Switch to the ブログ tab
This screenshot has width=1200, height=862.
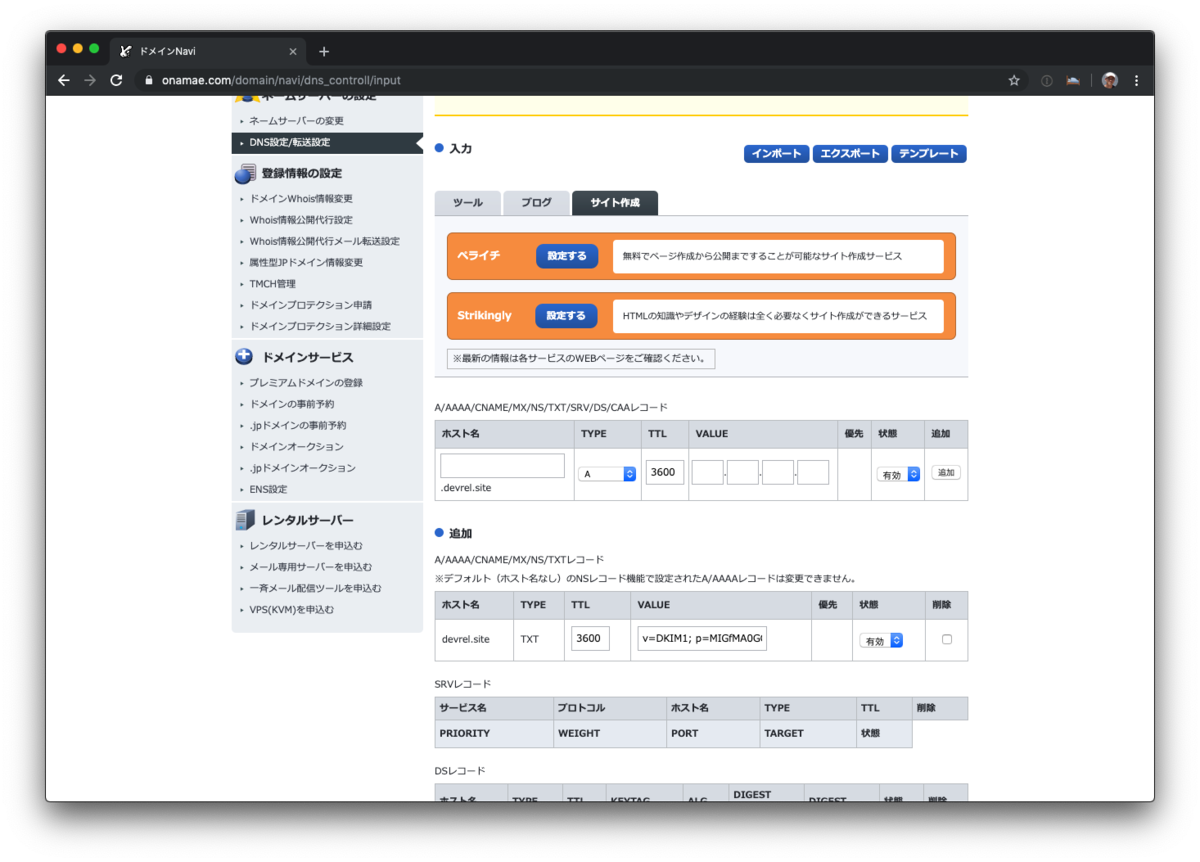click(536, 203)
